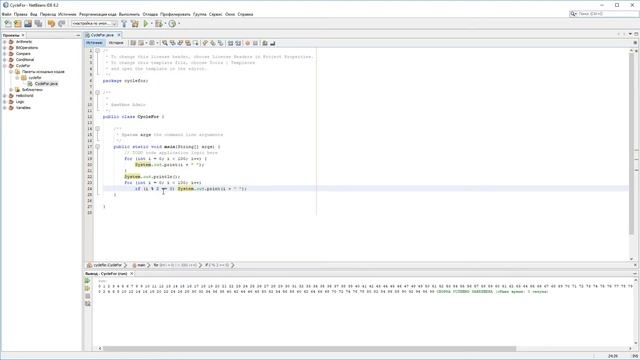This screenshot has width=640, height=360.
Task: Expand the Variables project node
Action: point(5,108)
